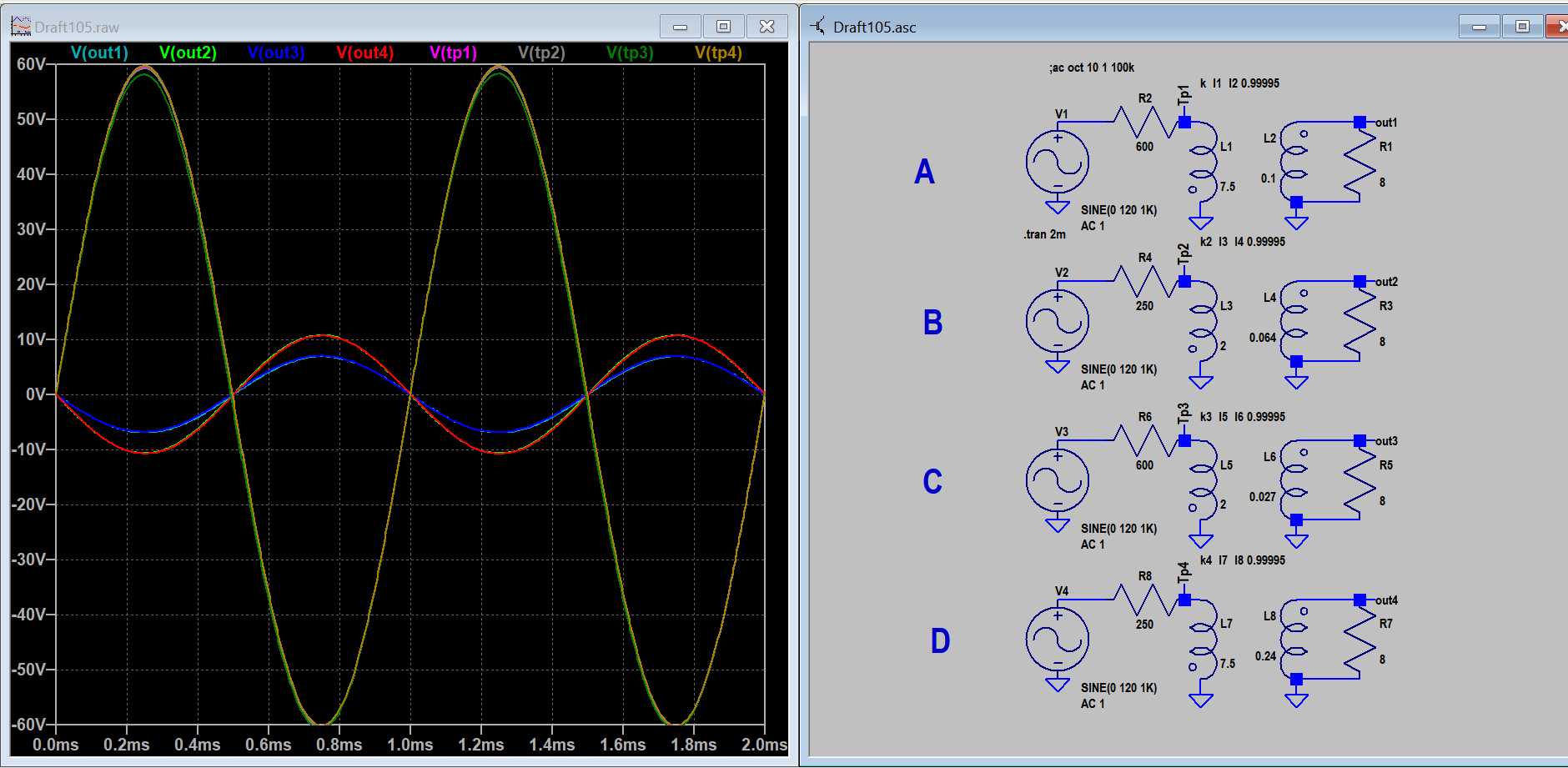This screenshot has height=768, width=1568.
Task: Select inductor L3 in circuit B
Action: click(1202, 322)
